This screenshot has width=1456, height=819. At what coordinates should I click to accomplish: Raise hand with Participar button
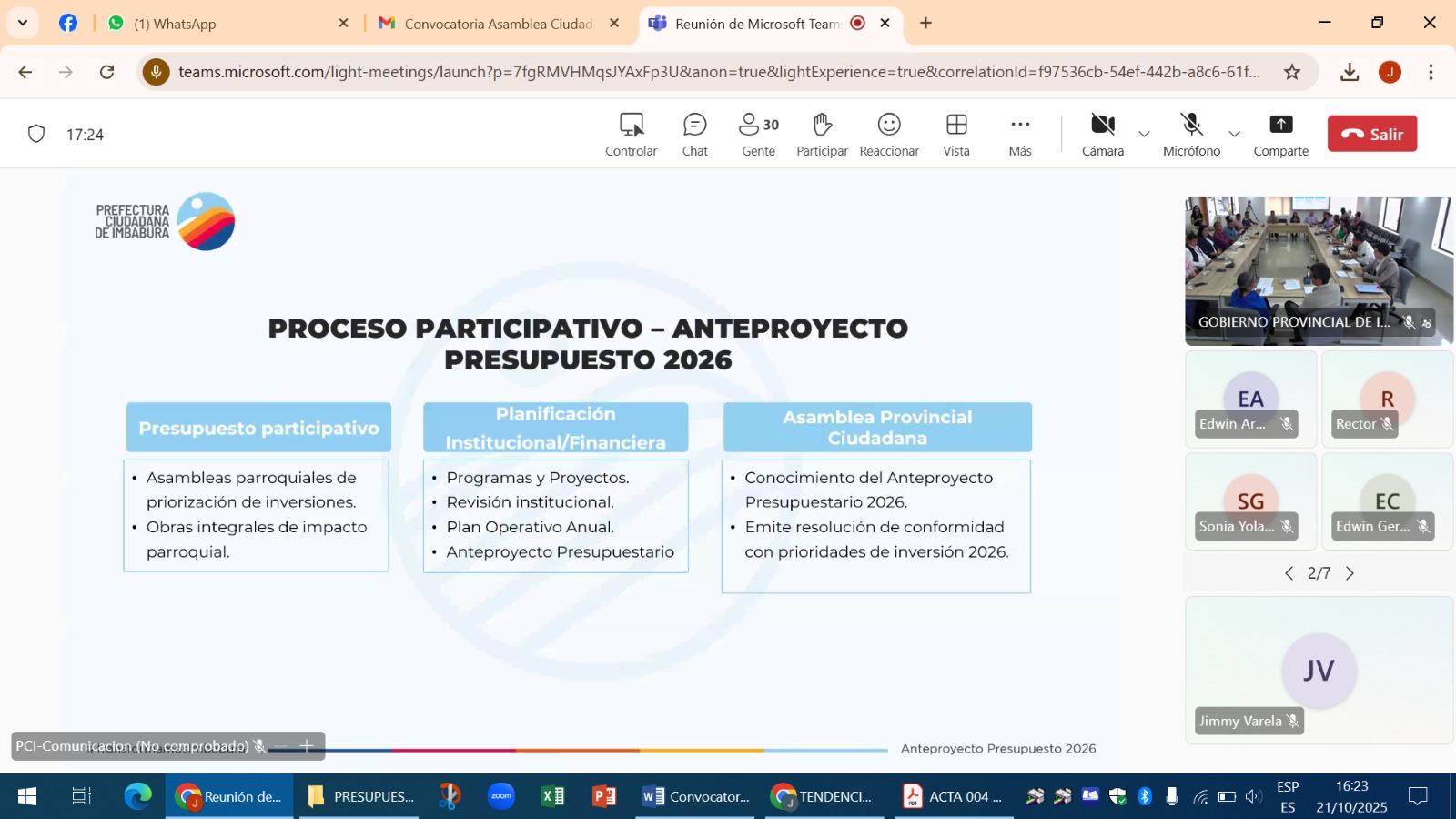pyautogui.click(x=822, y=134)
